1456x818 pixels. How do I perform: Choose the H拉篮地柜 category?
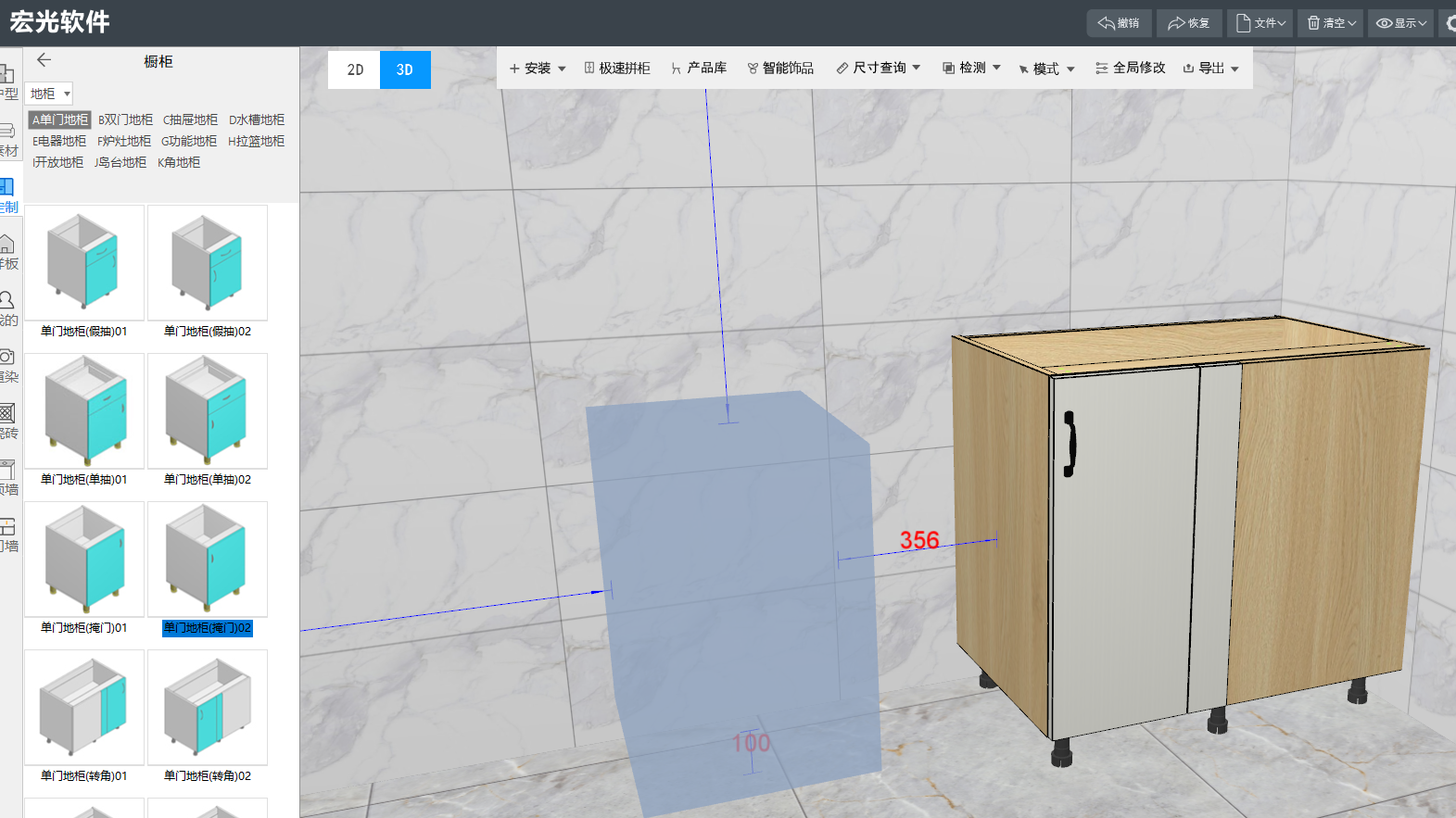[256, 141]
